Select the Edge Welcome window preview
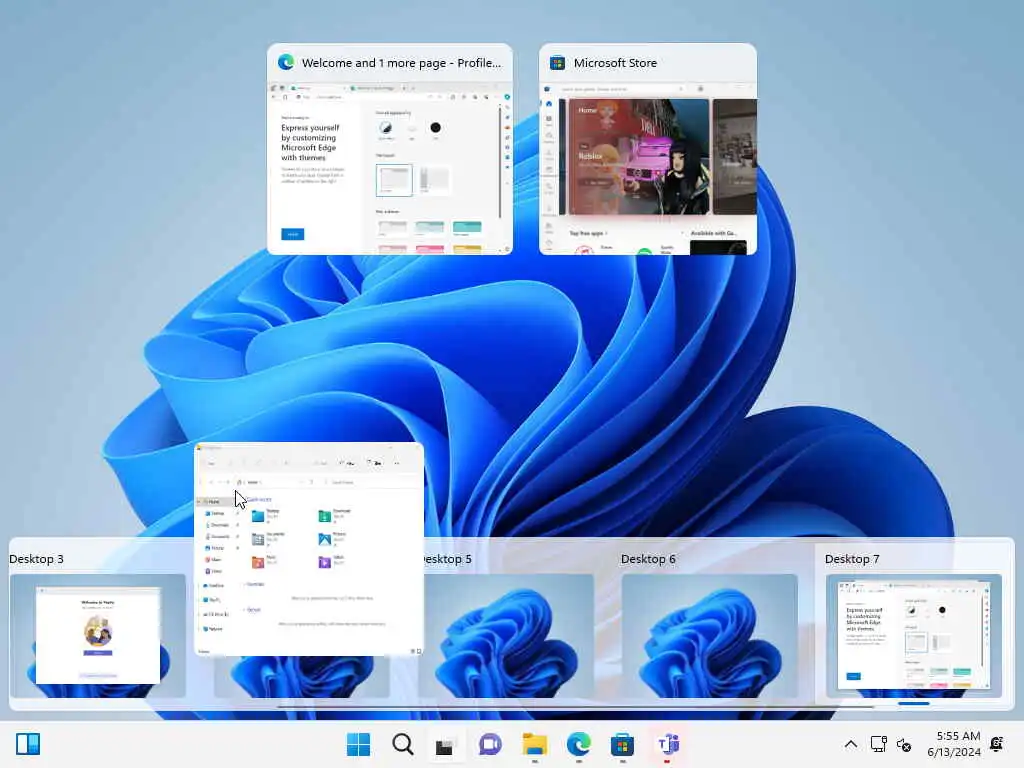The width and height of the screenshot is (1024, 768). (x=390, y=149)
